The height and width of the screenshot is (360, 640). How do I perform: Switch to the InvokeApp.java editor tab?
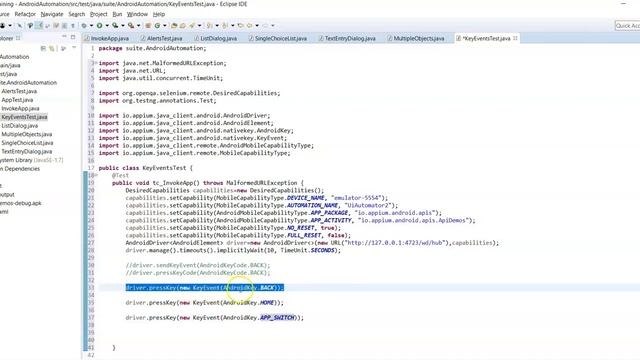(x=107, y=38)
